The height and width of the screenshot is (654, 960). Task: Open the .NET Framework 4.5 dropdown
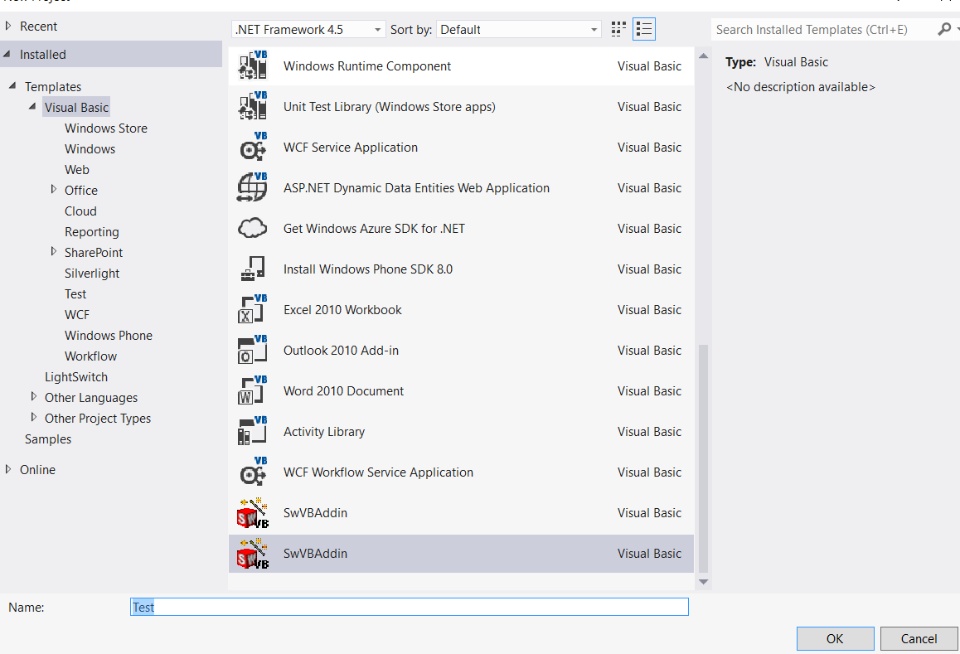(x=308, y=29)
